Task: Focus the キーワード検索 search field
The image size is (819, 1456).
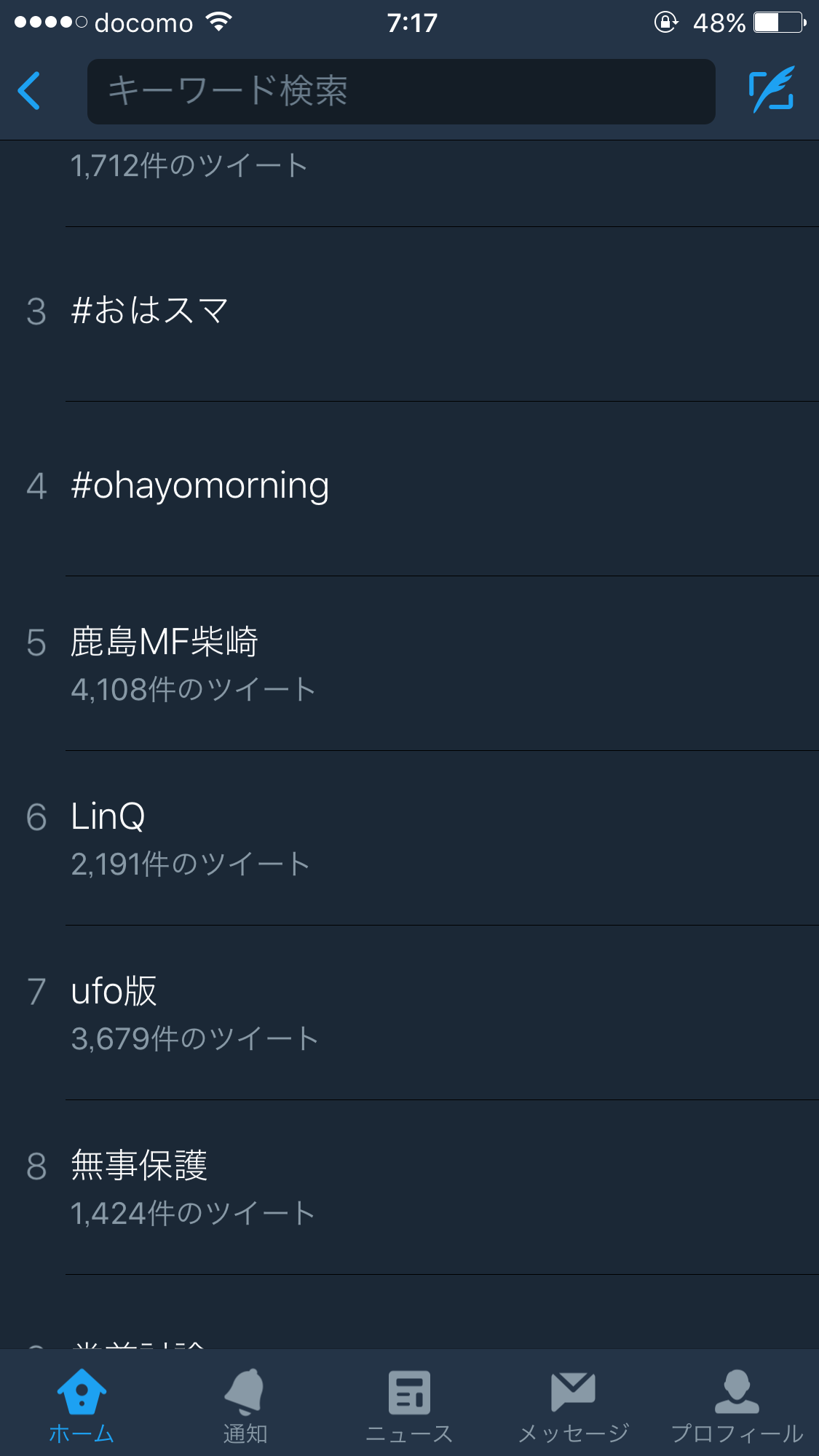Action: pos(400,92)
